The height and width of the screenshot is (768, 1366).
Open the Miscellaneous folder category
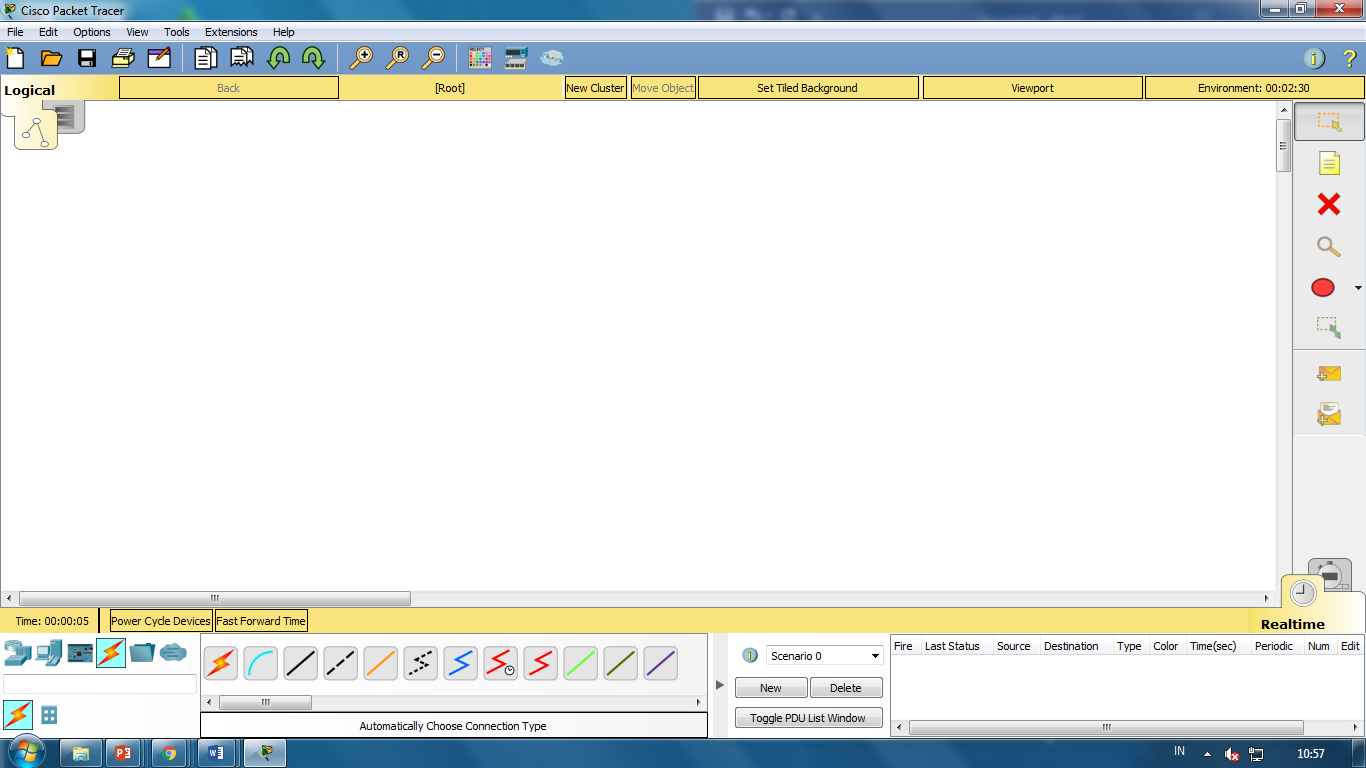[x=142, y=653]
